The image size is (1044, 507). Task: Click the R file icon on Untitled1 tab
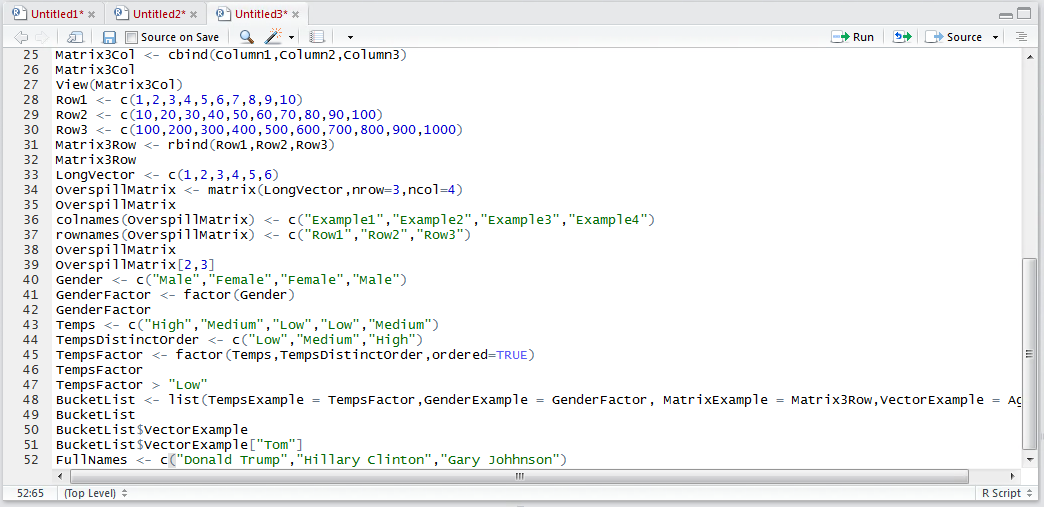point(21,14)
